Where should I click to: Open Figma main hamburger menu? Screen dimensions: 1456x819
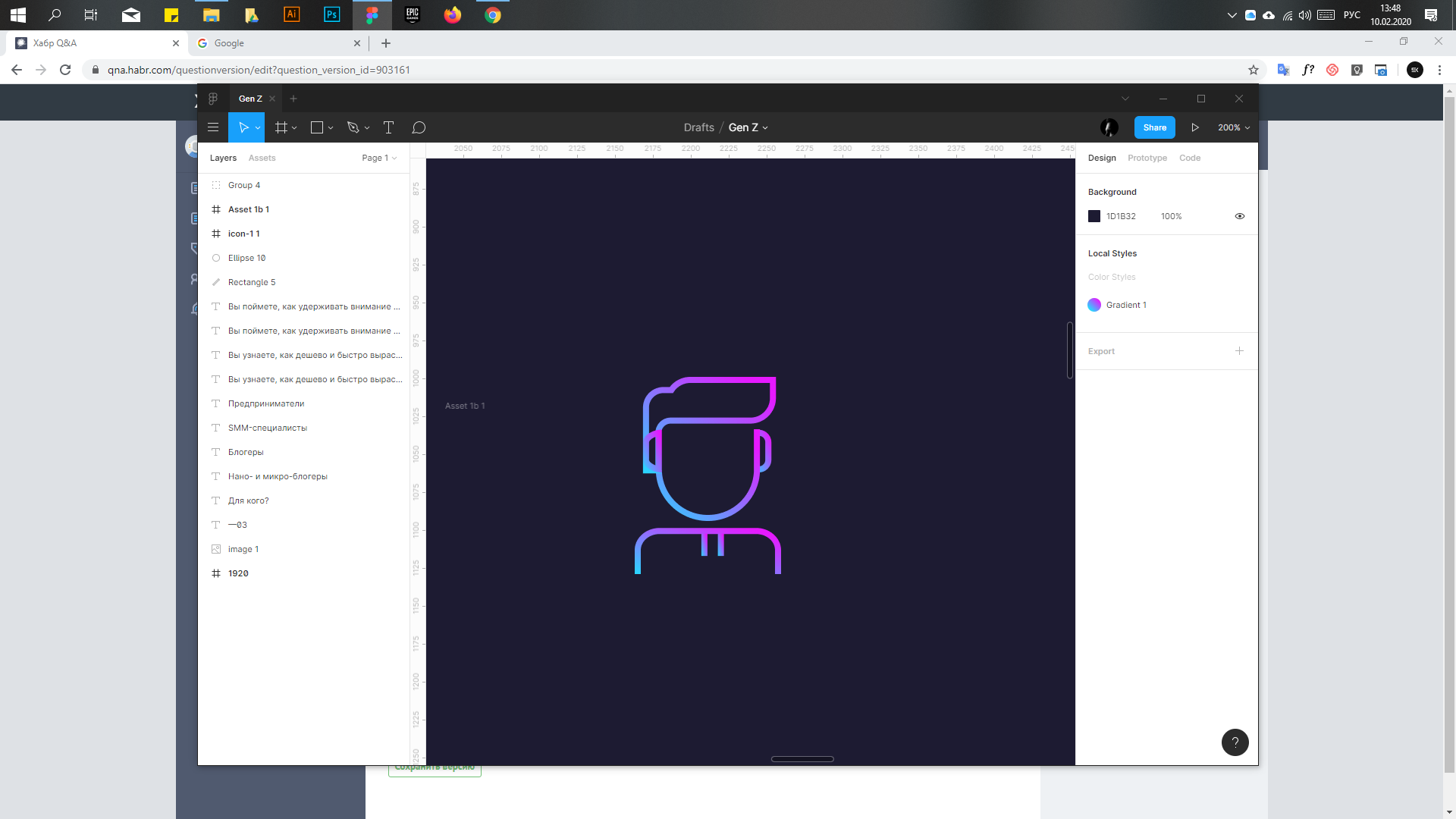tap(213, 127)
